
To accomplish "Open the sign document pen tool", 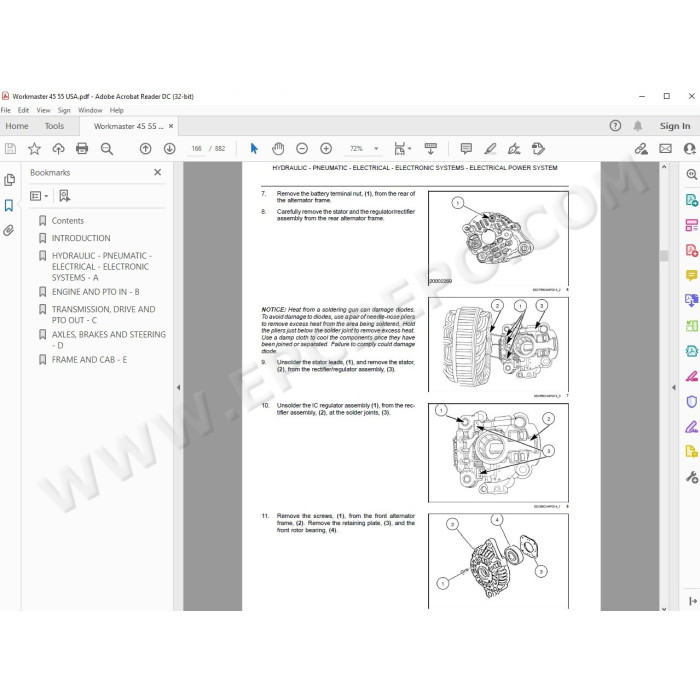I will 514,149.
